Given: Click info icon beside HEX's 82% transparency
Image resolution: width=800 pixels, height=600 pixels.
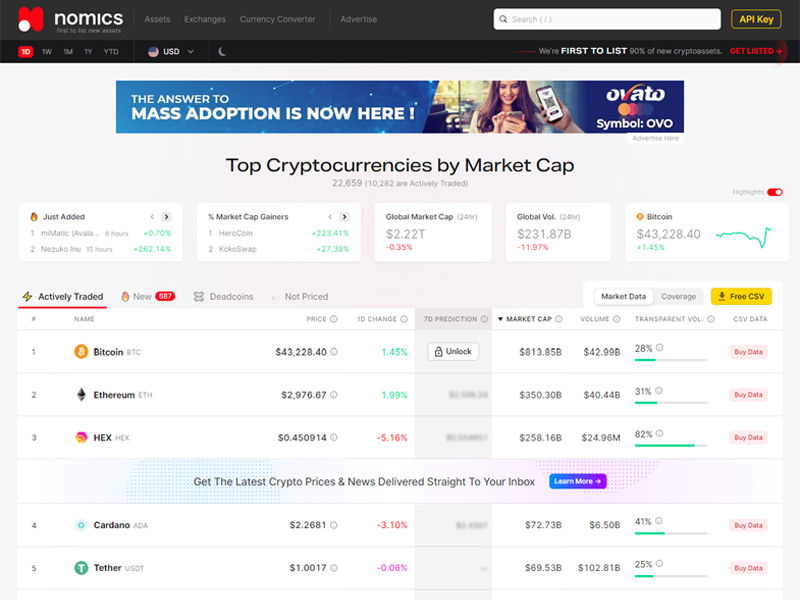Looking at the screenshot, I should click(x=659, y=433).
